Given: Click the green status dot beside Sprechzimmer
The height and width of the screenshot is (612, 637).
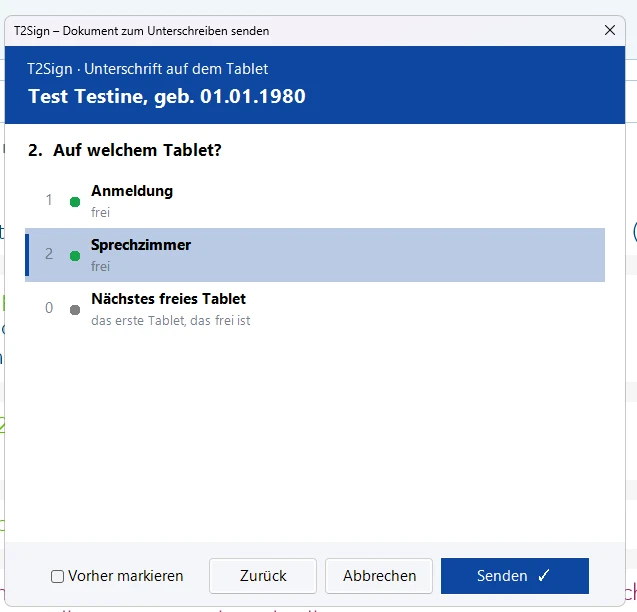Looking at the screenshot, I should pos(75,256).
